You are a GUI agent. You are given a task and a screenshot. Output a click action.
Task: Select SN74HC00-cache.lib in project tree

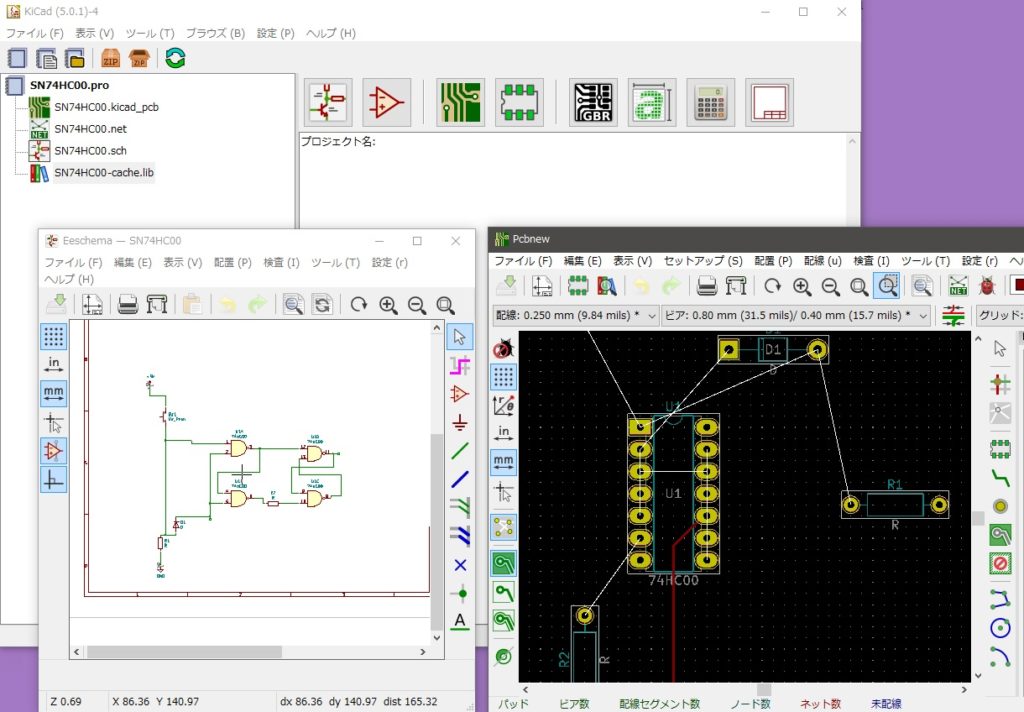[104, 173]
